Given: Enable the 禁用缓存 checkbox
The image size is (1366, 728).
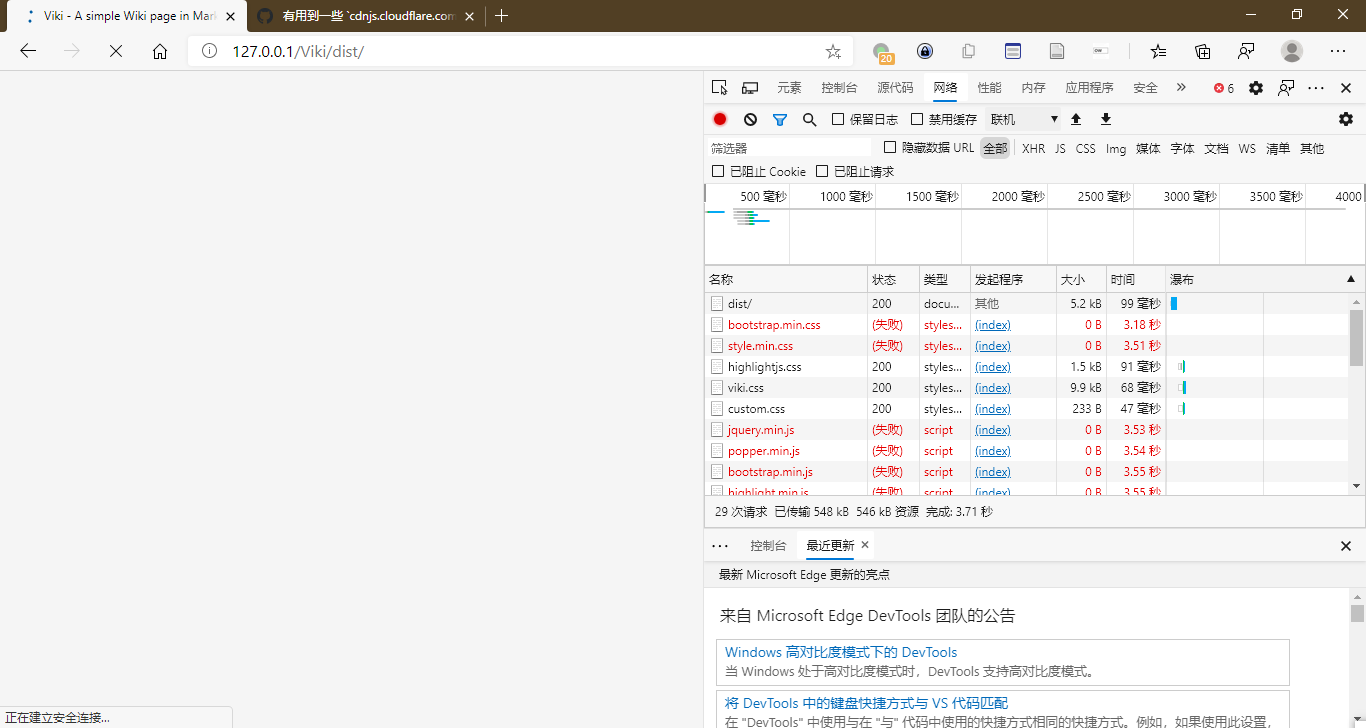Looking at the screenshot, I should click(917, 118).
